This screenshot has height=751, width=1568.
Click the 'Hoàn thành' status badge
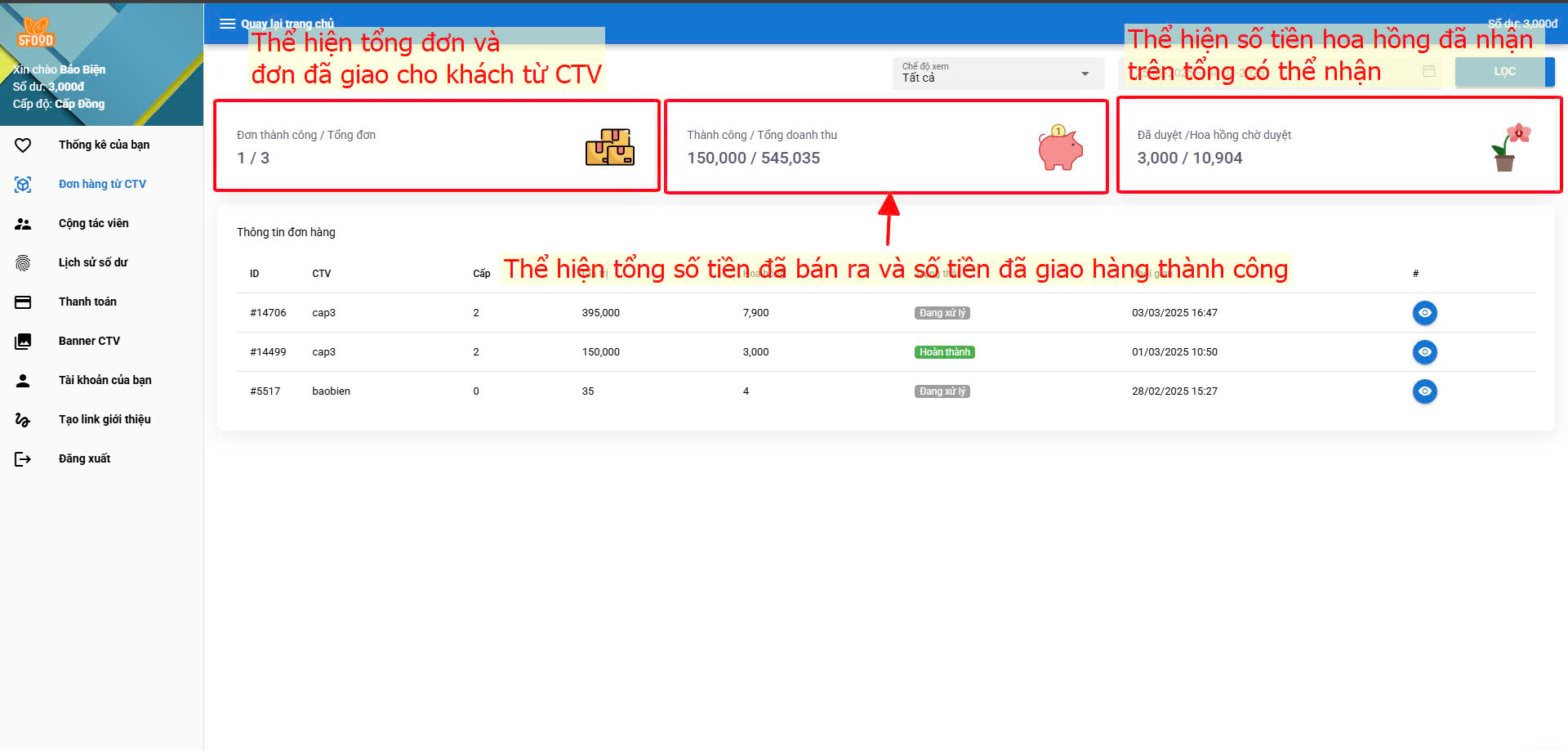944,352
